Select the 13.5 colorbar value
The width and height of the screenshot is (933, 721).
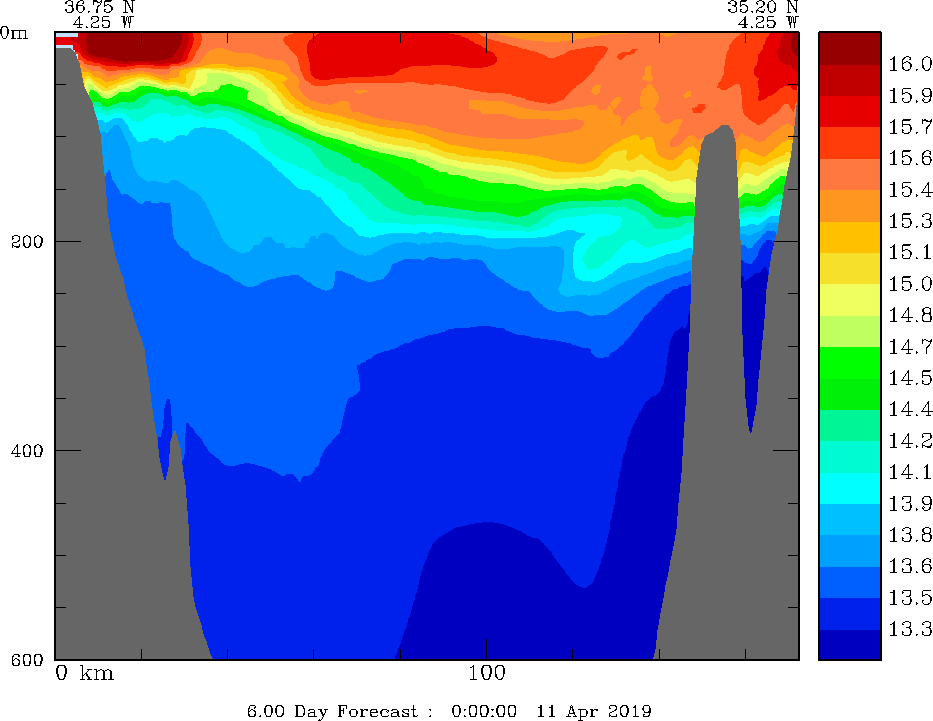coord(910,598)
